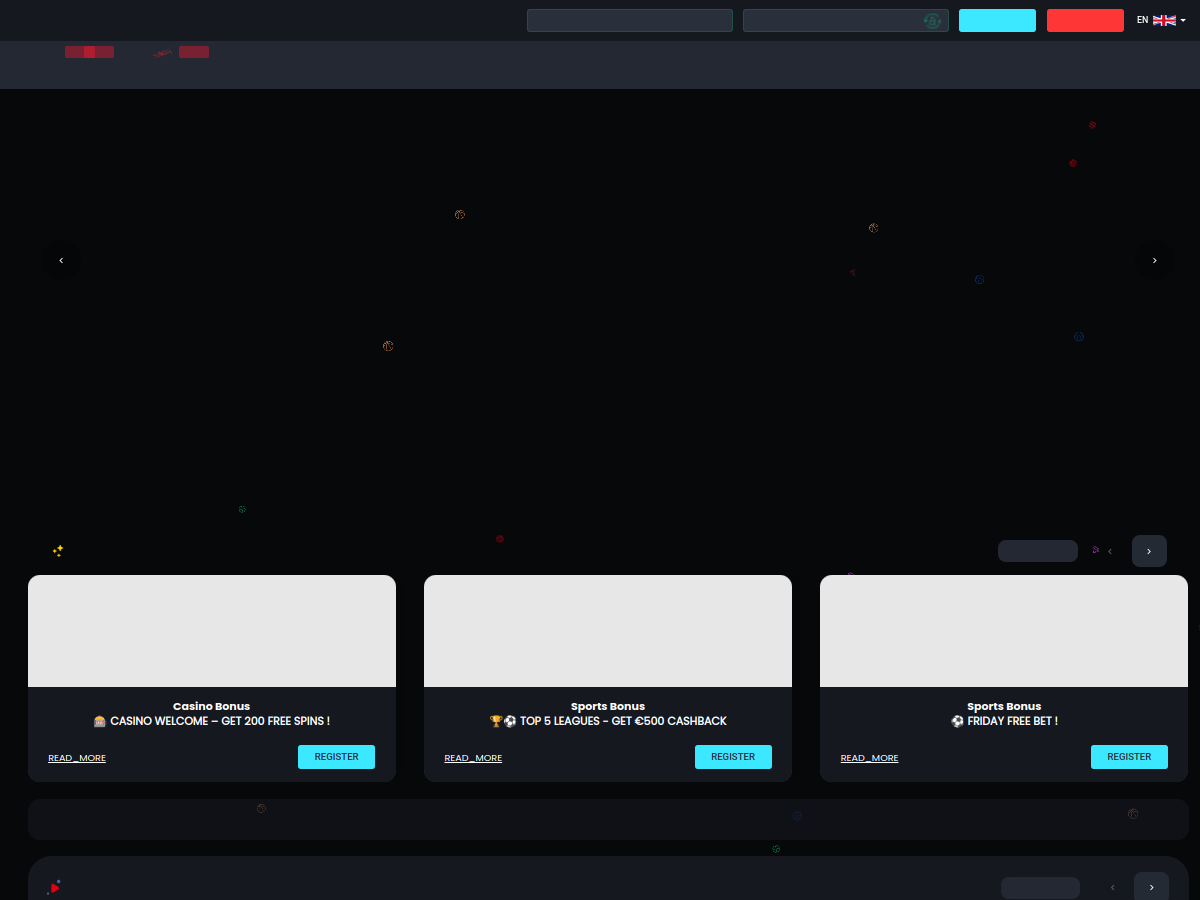This screenshot has height=900, width=1200.
Task: Click next arrow in the bottom section
Action: (x=1151, y=887)
